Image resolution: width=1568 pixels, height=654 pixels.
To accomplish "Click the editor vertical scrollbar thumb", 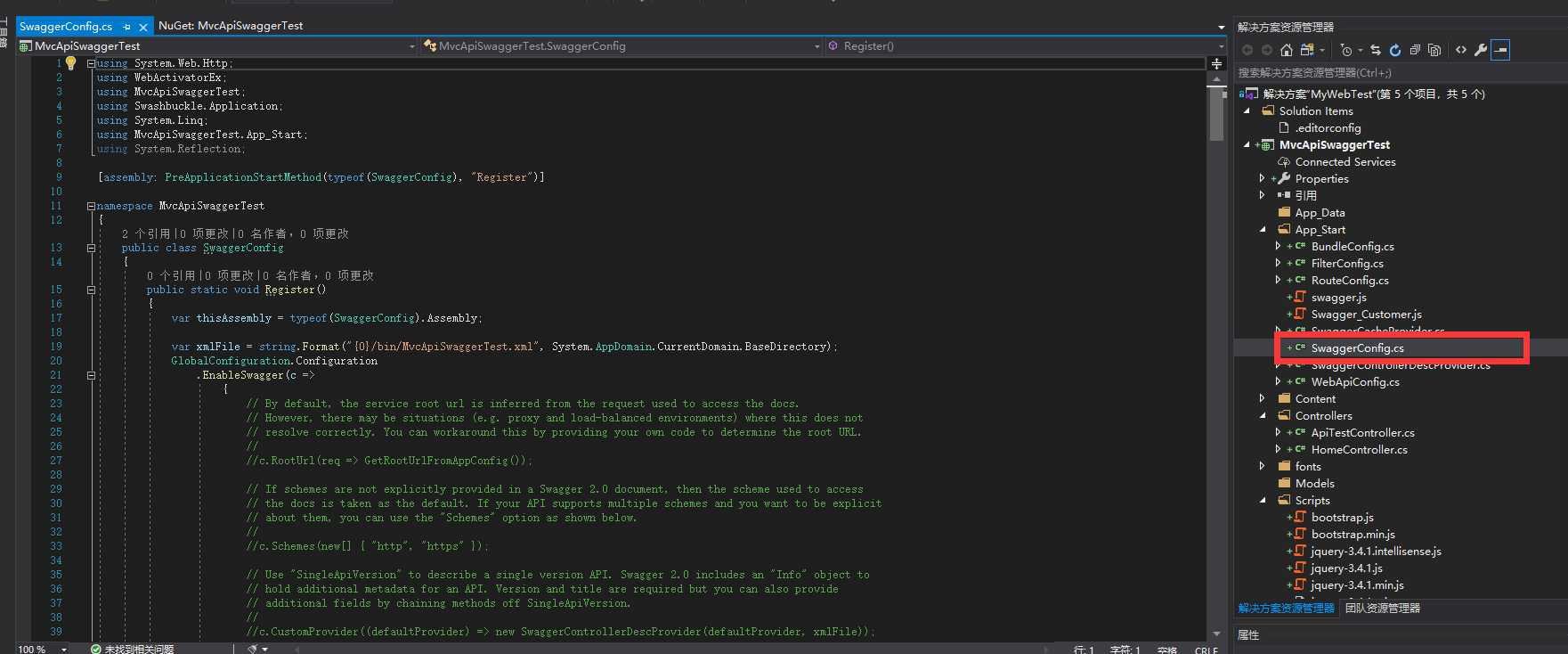I will (x=1217, y=113).
